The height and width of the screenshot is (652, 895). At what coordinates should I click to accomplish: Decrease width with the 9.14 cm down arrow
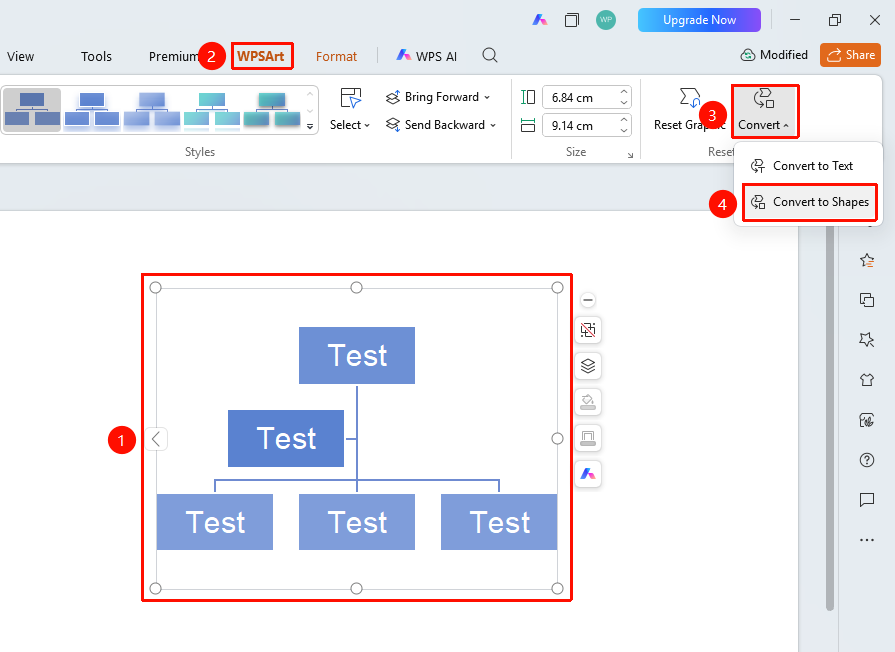[x=624, y=131]
